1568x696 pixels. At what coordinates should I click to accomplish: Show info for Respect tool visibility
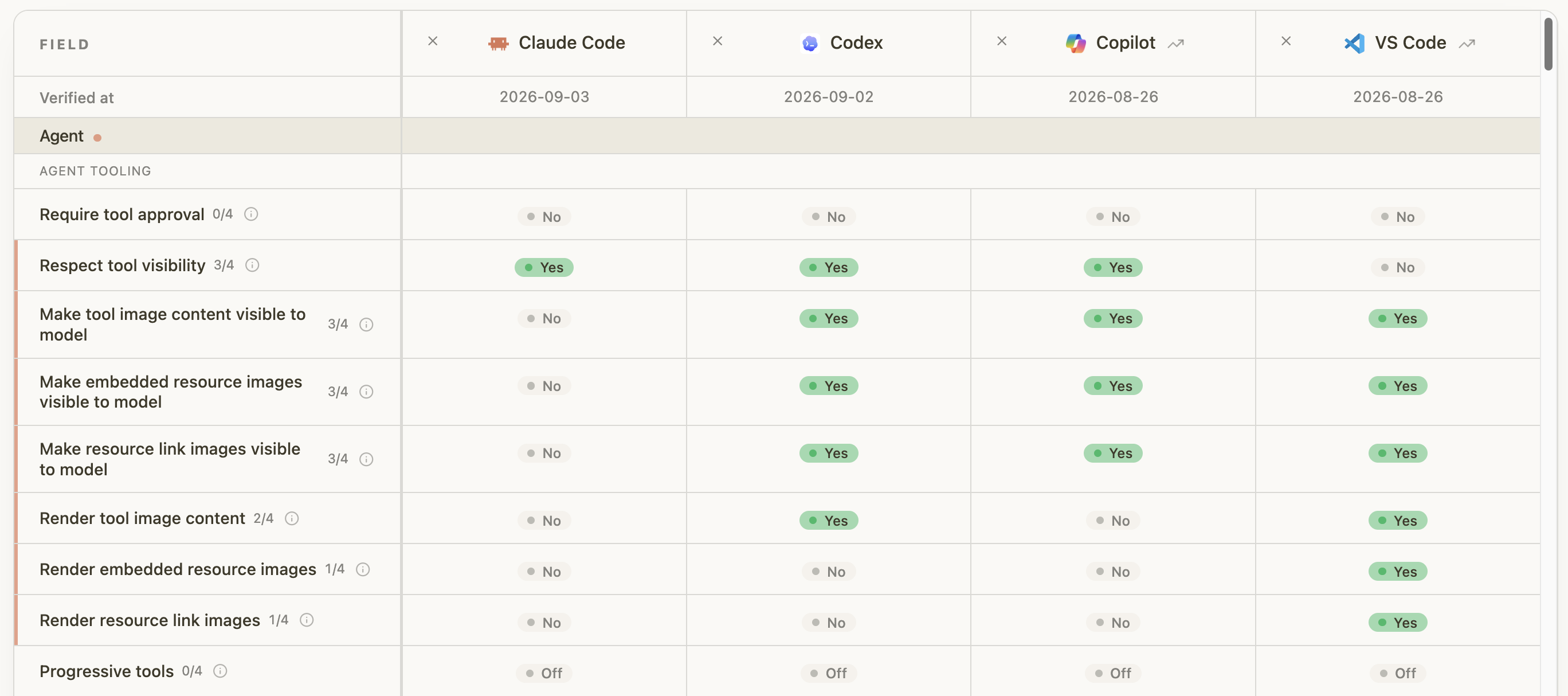click(x=252, y=265)
